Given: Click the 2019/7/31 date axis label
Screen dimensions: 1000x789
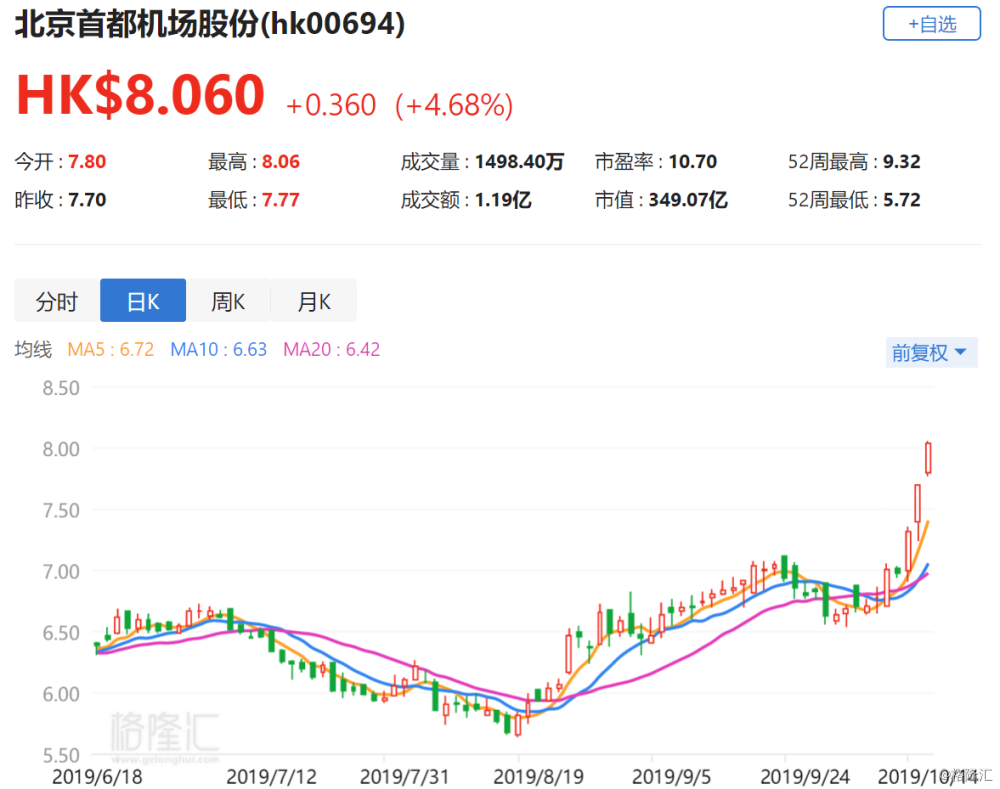Looking at the screenshot, I should (404, 777).
